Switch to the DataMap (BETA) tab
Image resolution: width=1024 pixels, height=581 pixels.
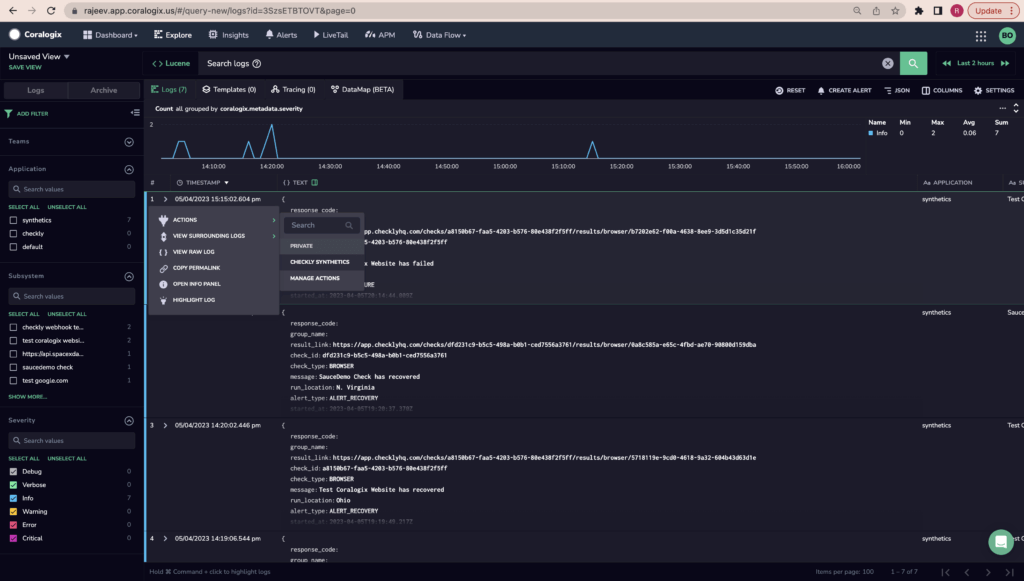[x=362, y=89]
